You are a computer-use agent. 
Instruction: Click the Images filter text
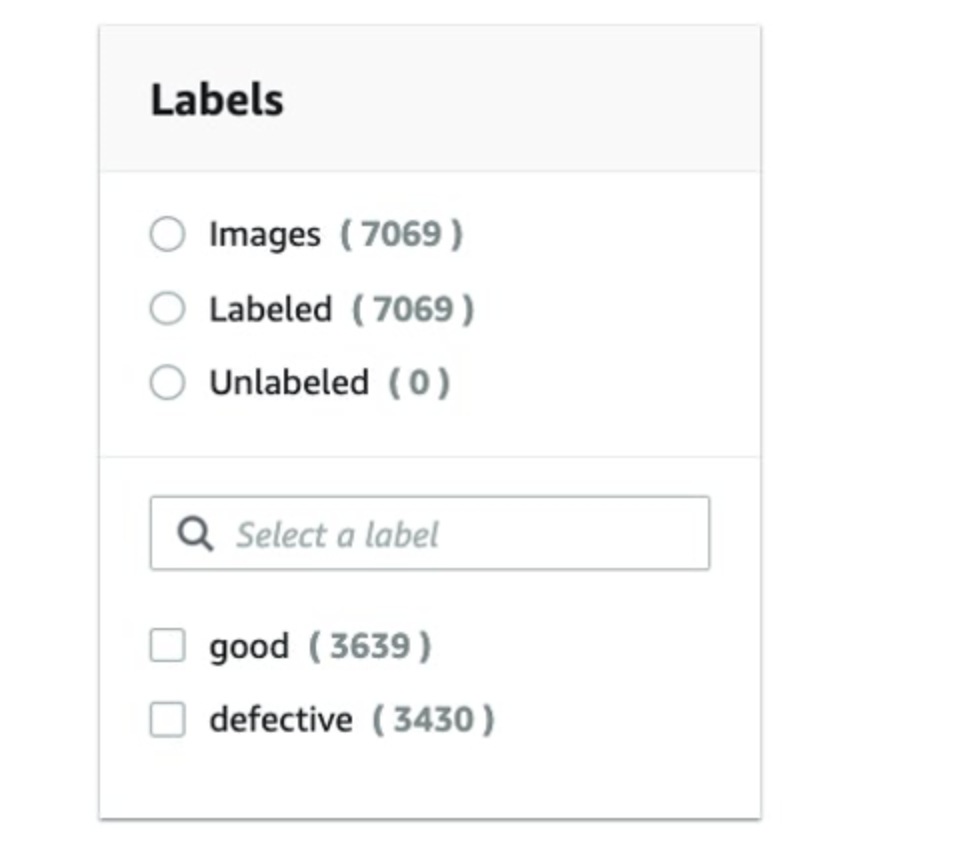click(x=264, y=234)
